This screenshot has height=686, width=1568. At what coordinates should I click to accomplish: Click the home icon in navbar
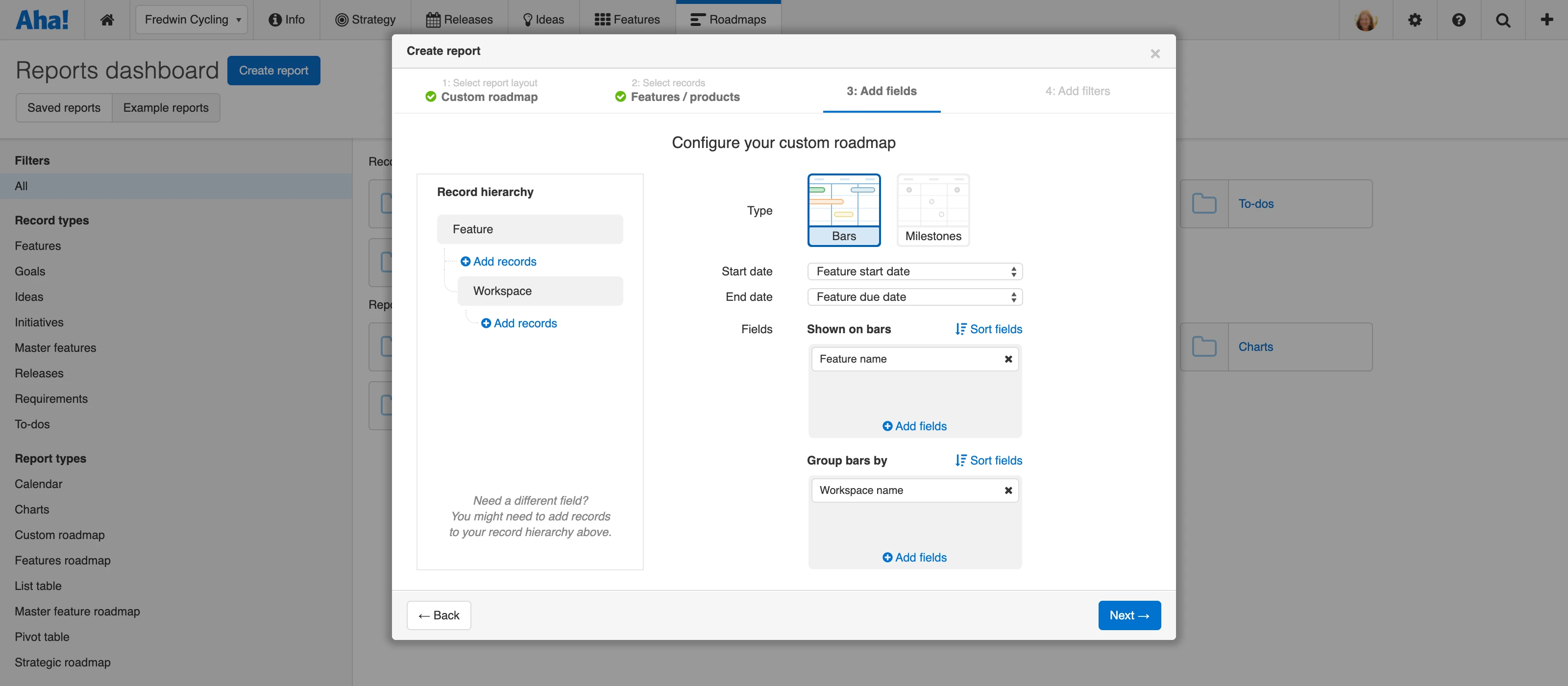click(107, 20)
